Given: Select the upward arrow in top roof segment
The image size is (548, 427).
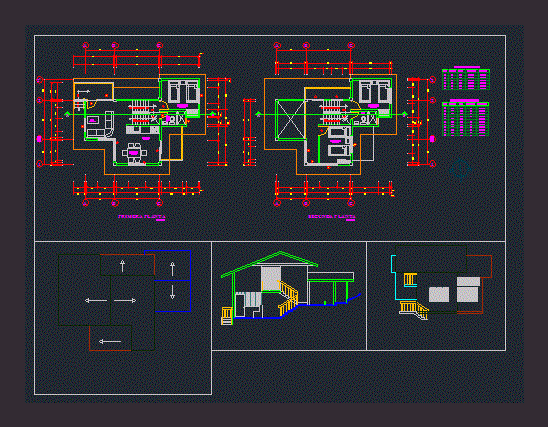Looking at the screenshot, I should (x=122, y=266).
